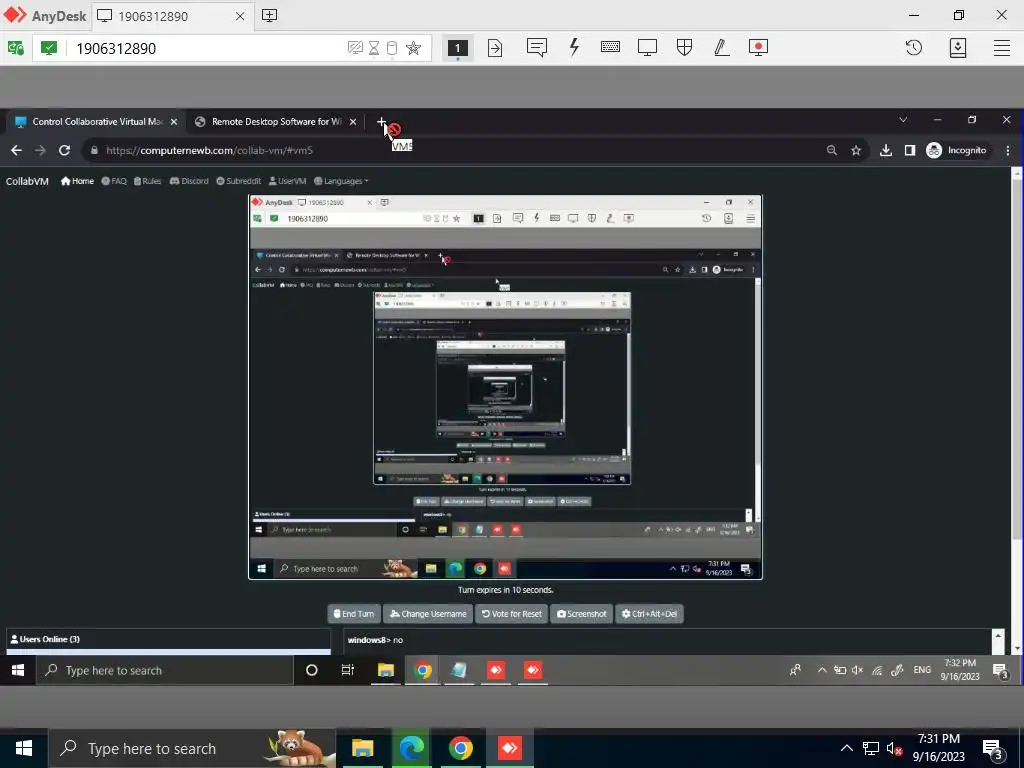Open the Chrome three-dot menu

1008,150
